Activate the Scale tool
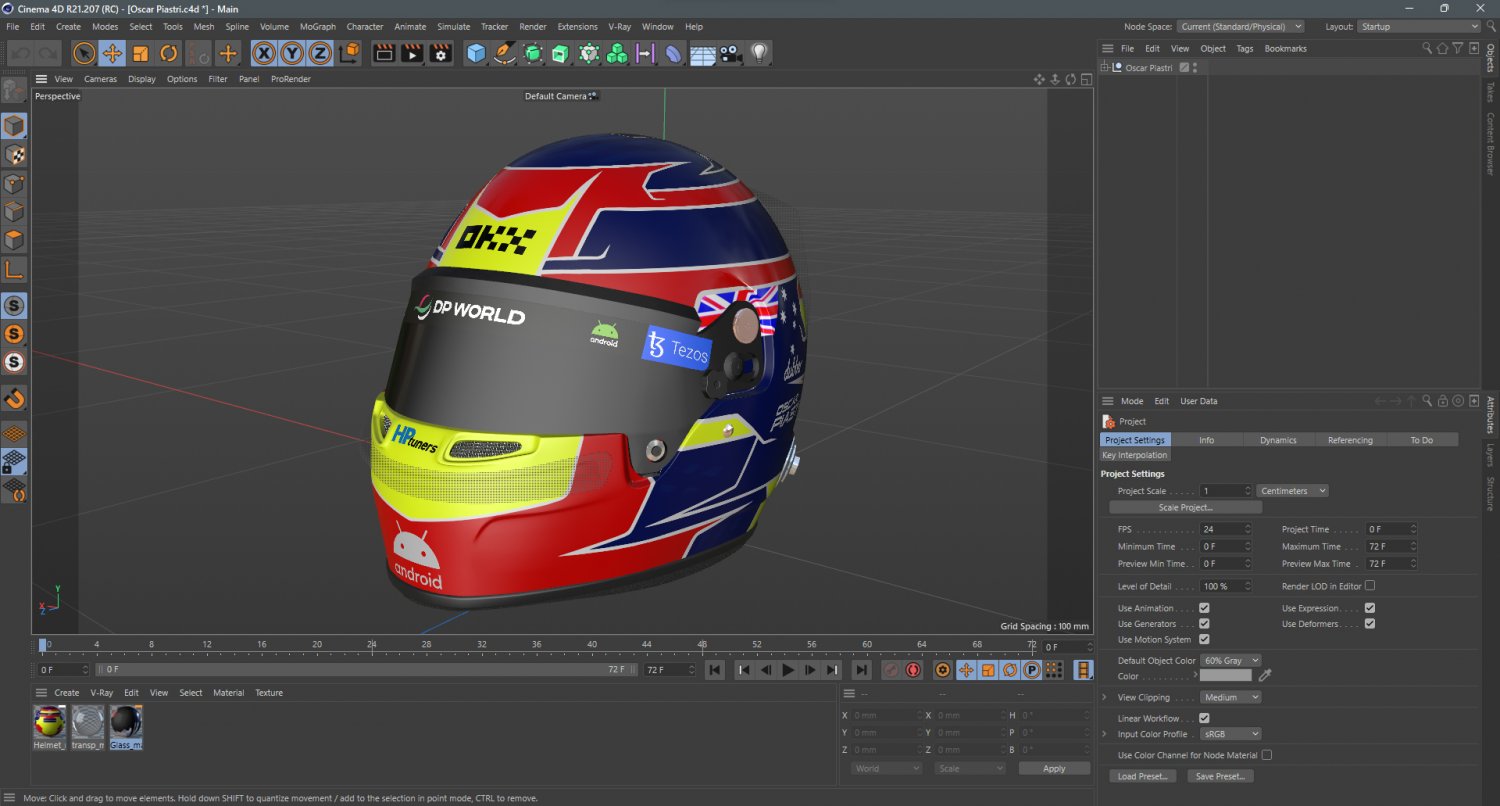The image size is (1500, 806). coord(140,53)
